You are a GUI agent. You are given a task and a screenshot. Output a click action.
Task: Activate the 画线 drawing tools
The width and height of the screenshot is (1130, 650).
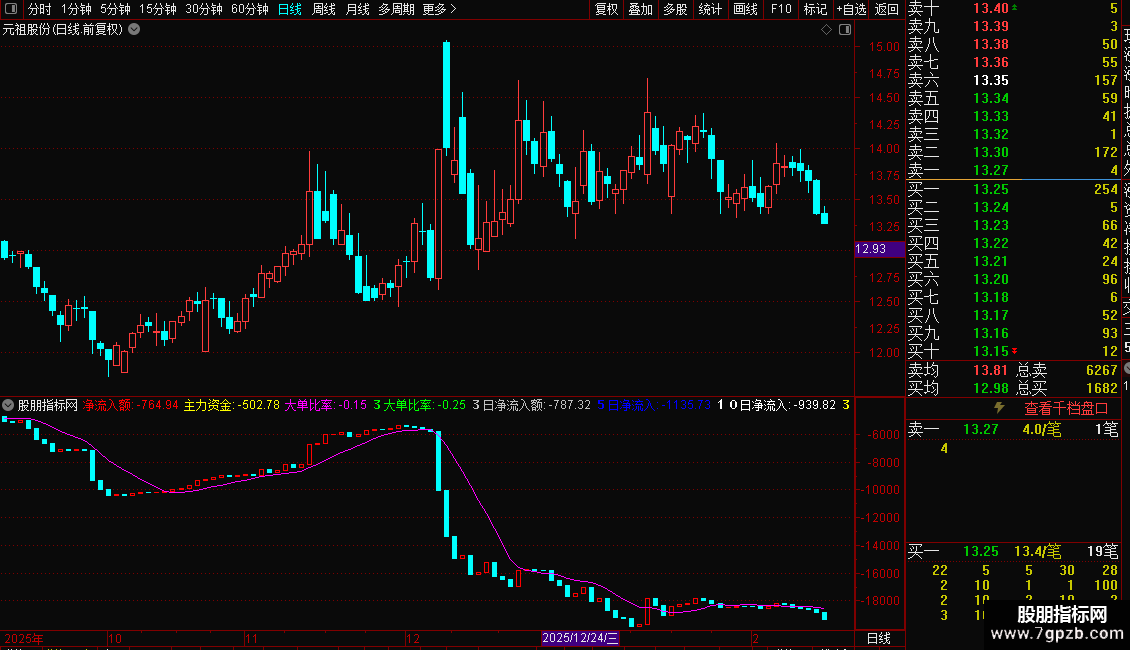(x=745, y=9)
